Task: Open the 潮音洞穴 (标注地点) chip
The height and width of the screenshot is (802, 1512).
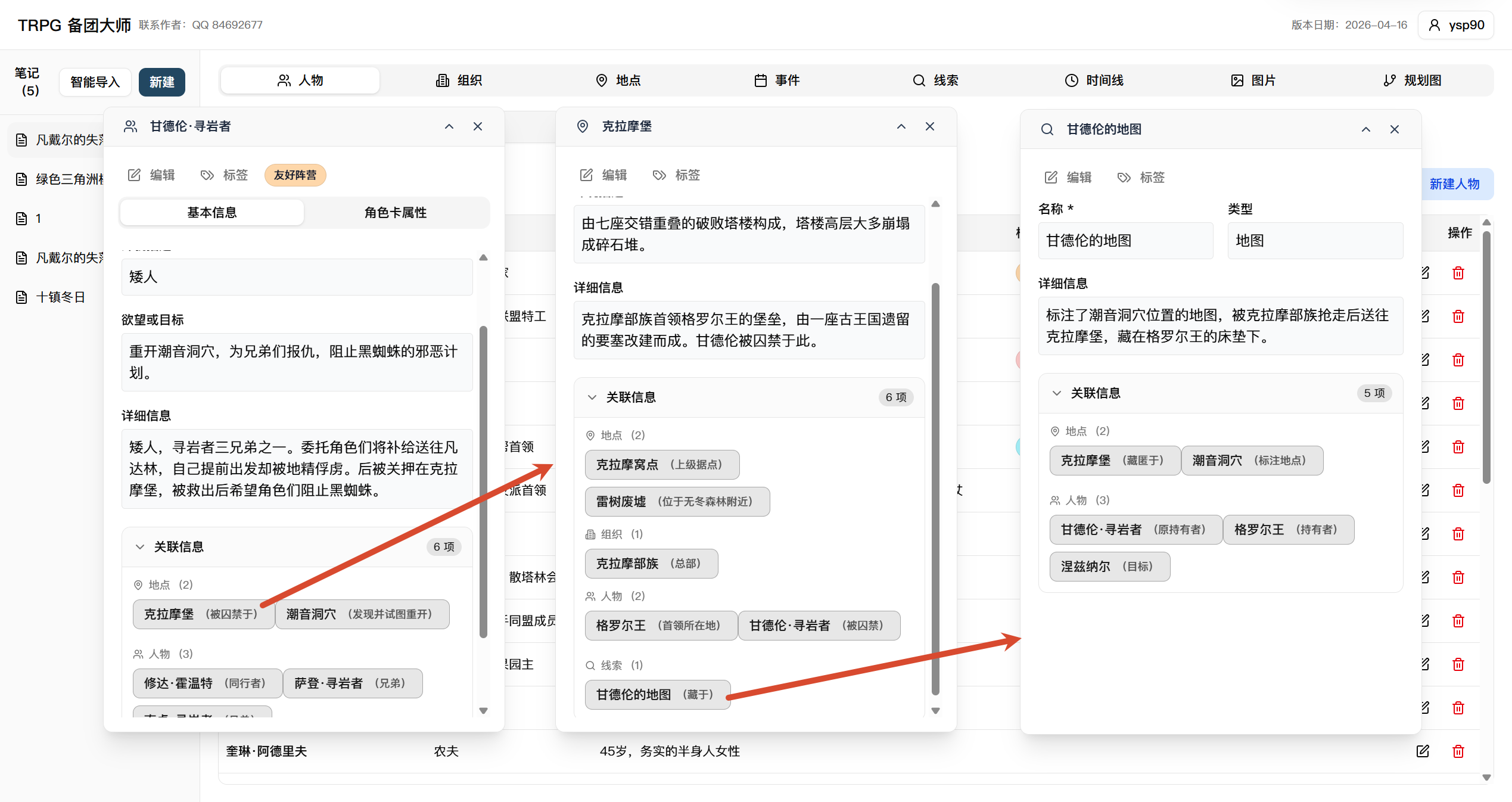Action: [x=1252, y=461]
